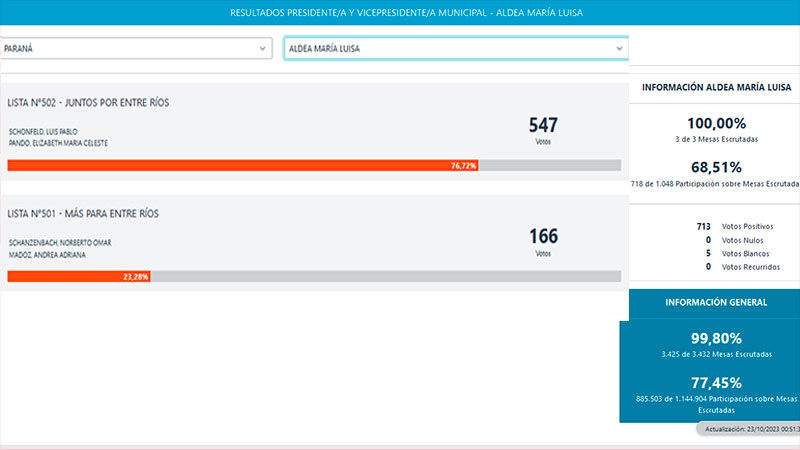Click the 547 votes count

[x=543, y=125]
